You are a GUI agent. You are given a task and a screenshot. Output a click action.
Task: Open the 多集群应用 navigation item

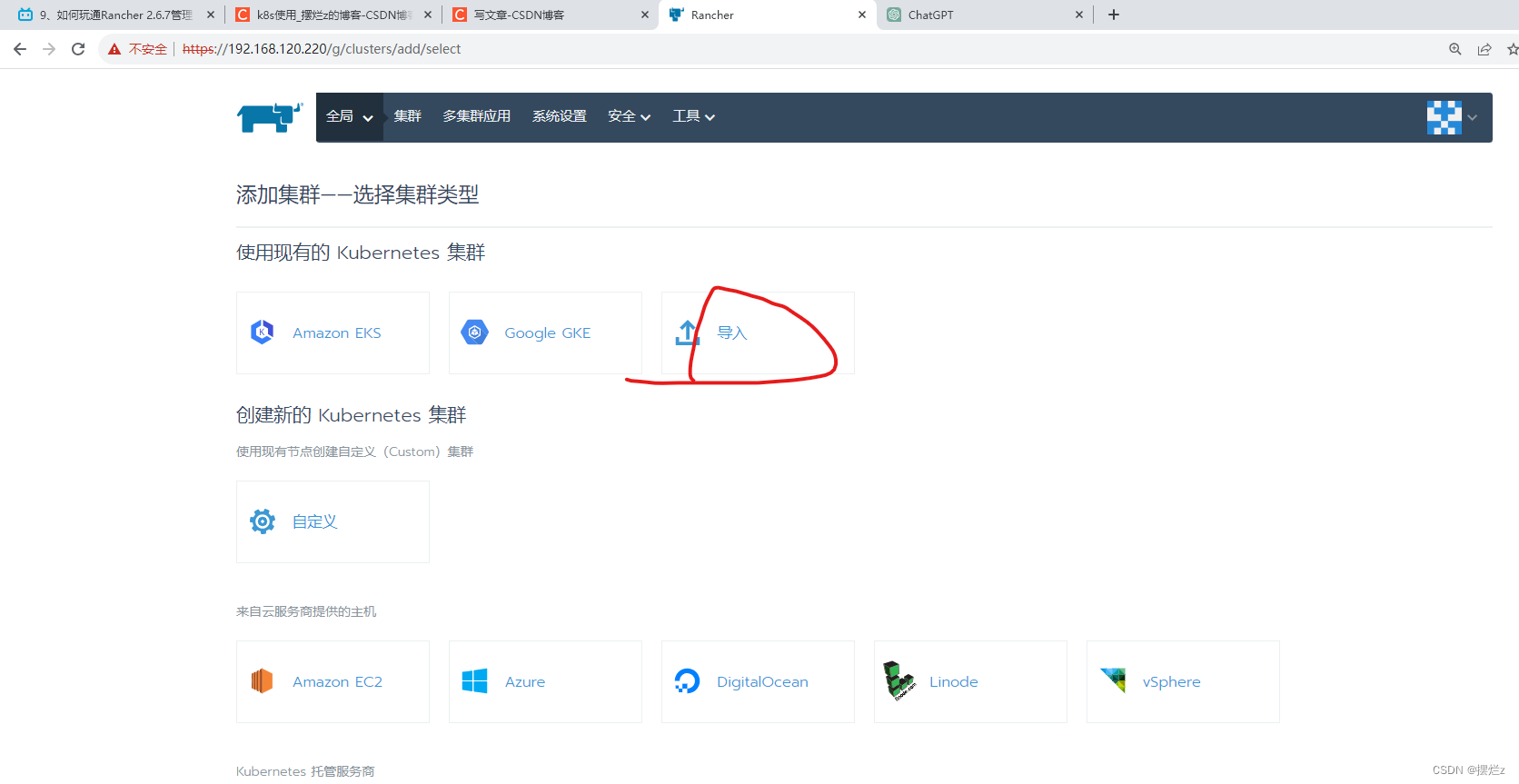(x=477, y=116)
